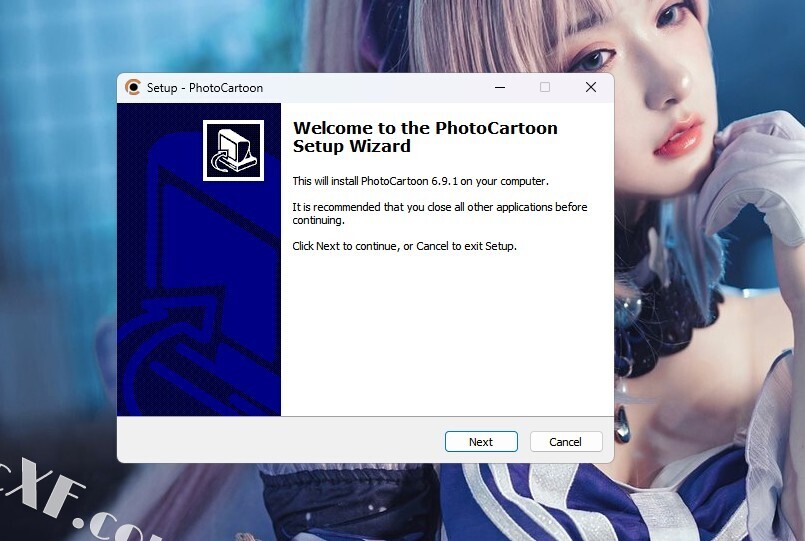Click the 'Setup - PhotoCartoon' window title

(x=205, y=88)
